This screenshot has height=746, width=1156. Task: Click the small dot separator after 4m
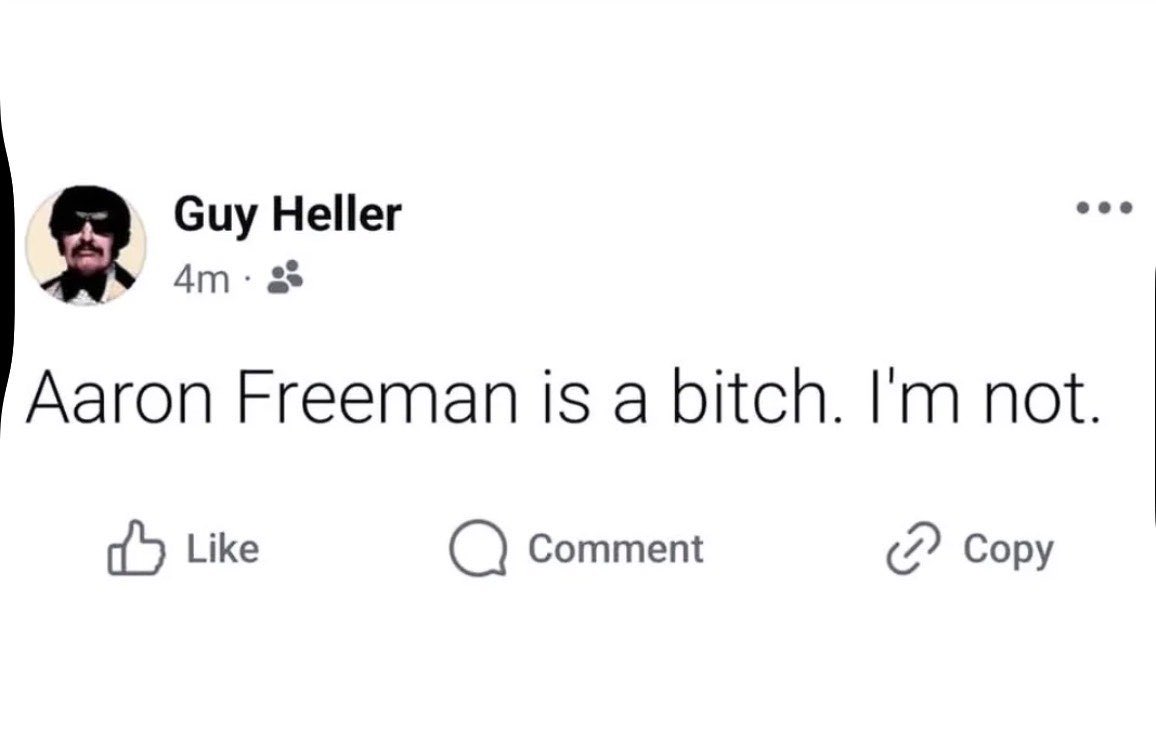(248, 280)
